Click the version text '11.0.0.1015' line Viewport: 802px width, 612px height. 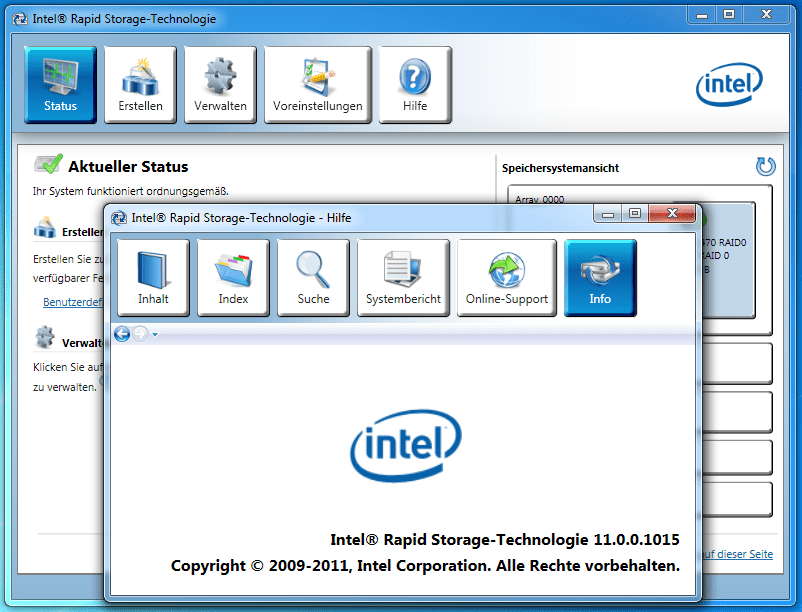coord(505,540)
